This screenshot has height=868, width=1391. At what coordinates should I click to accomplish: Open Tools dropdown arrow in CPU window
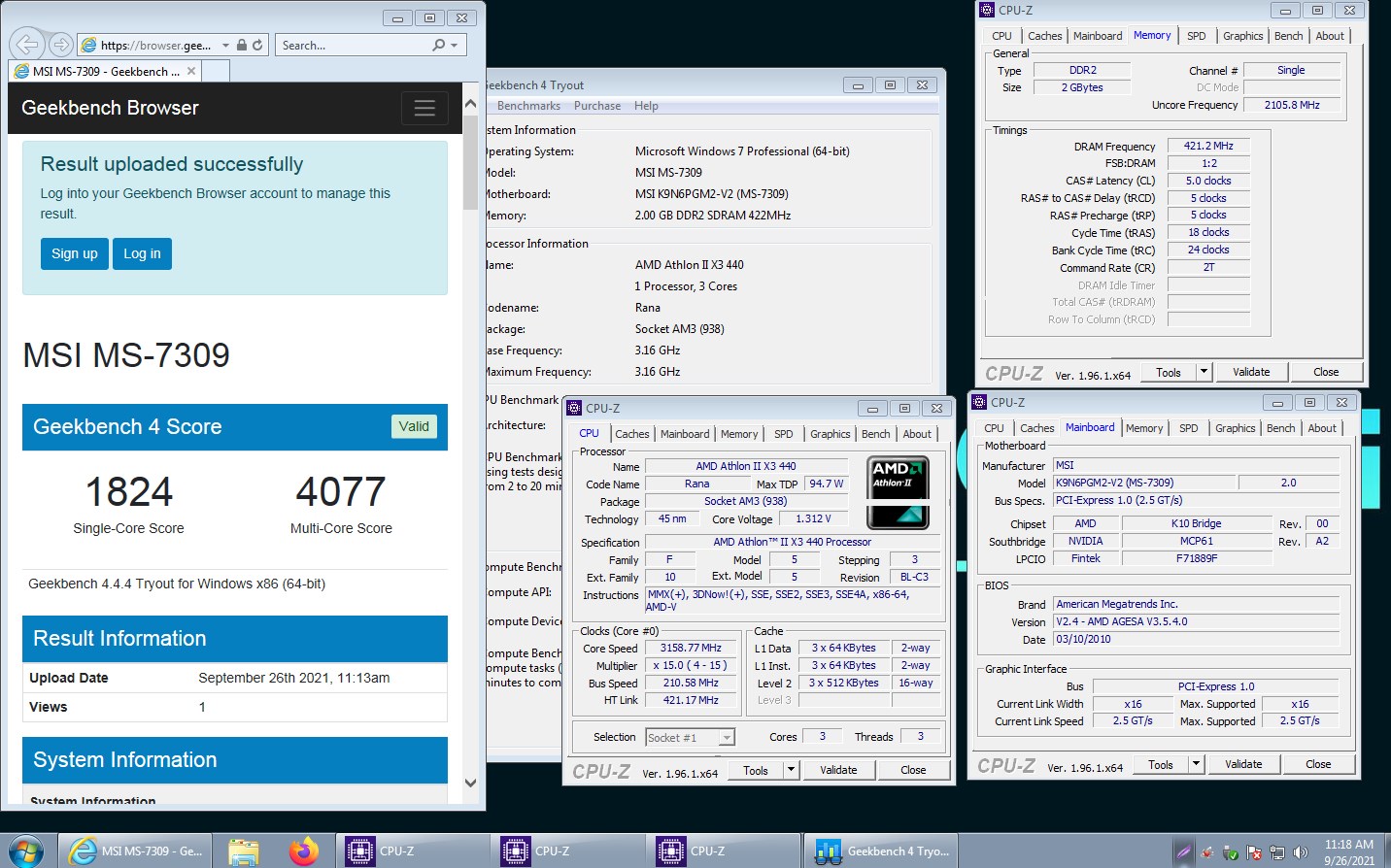tap(792, 770)
